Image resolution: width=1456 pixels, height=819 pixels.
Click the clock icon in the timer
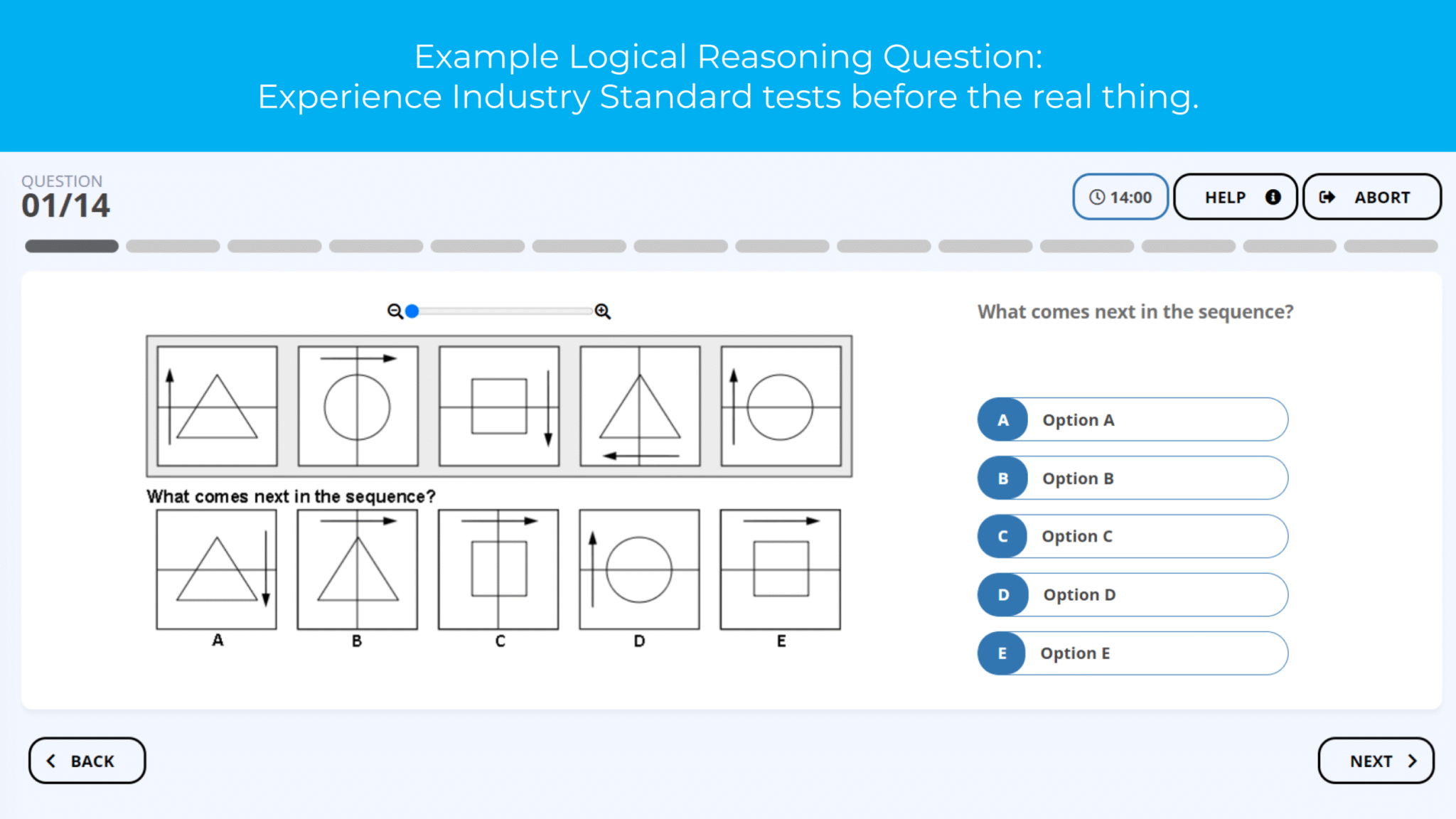coord(1097,197)
